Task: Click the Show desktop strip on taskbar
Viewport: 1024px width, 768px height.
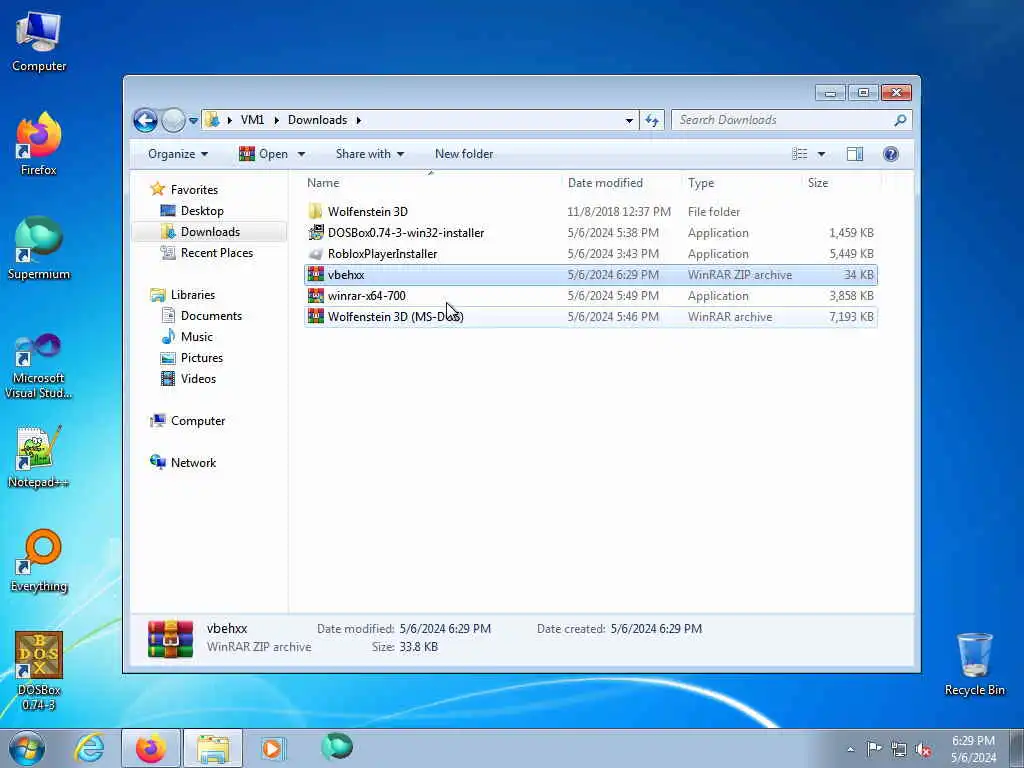Action: click(x=1017, y=748)
